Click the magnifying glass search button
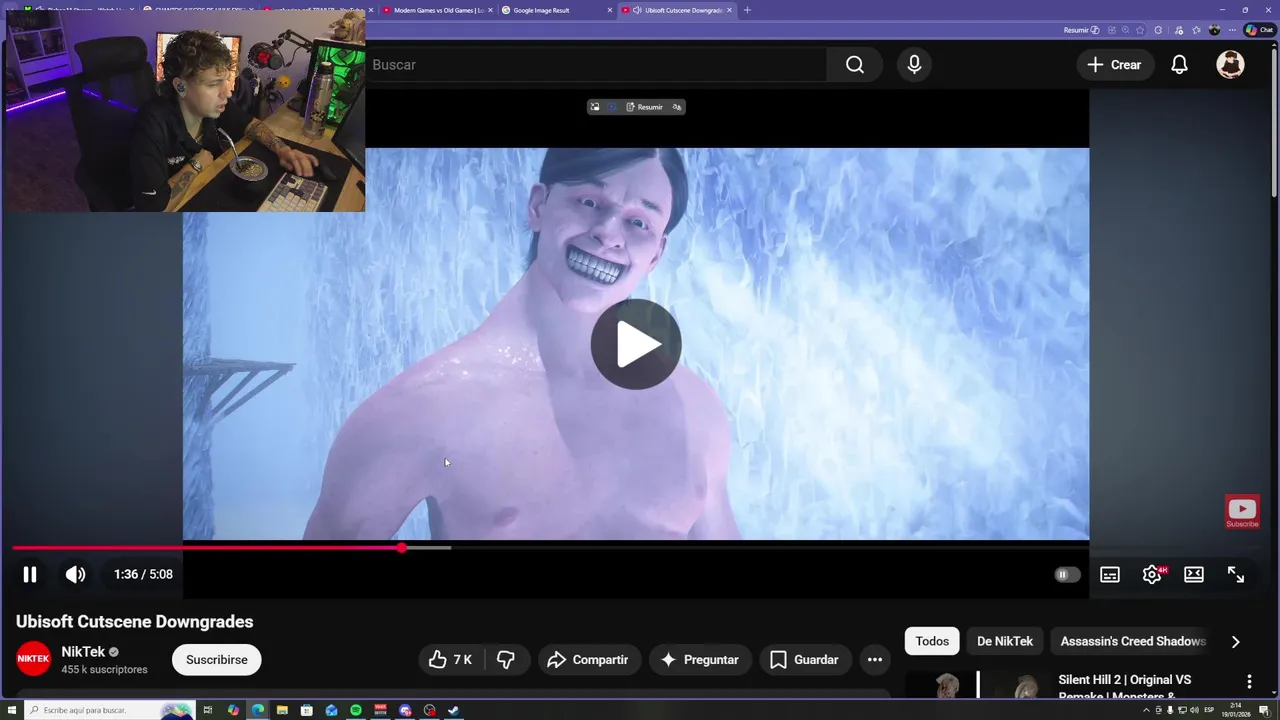 (854, 64)
